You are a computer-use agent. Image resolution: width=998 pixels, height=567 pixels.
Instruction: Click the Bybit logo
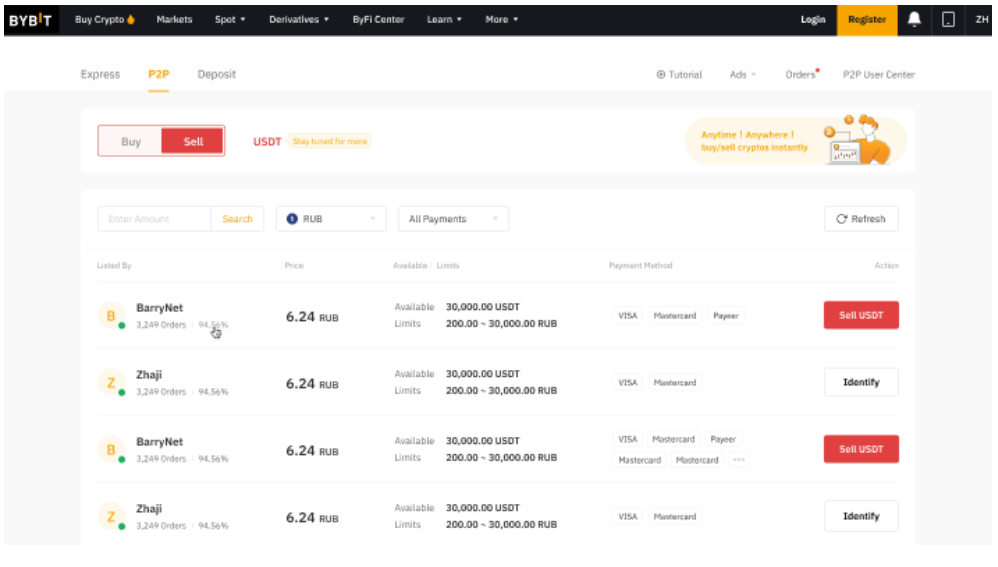pos(30,20)
